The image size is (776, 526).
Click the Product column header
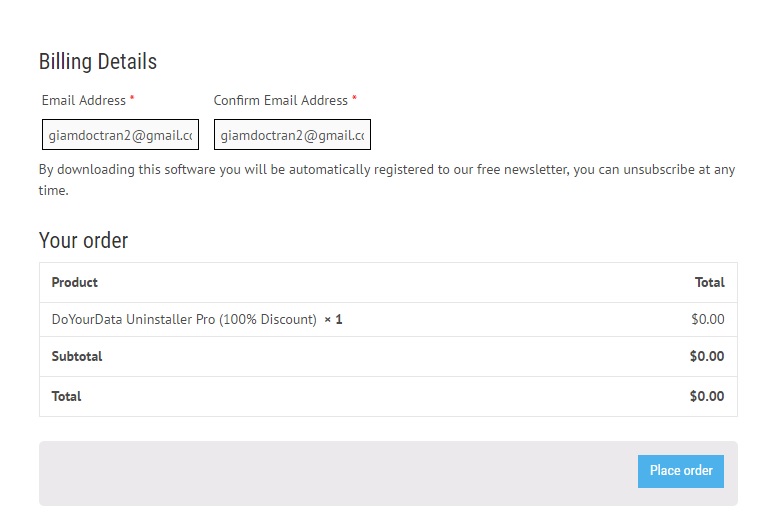75,283
